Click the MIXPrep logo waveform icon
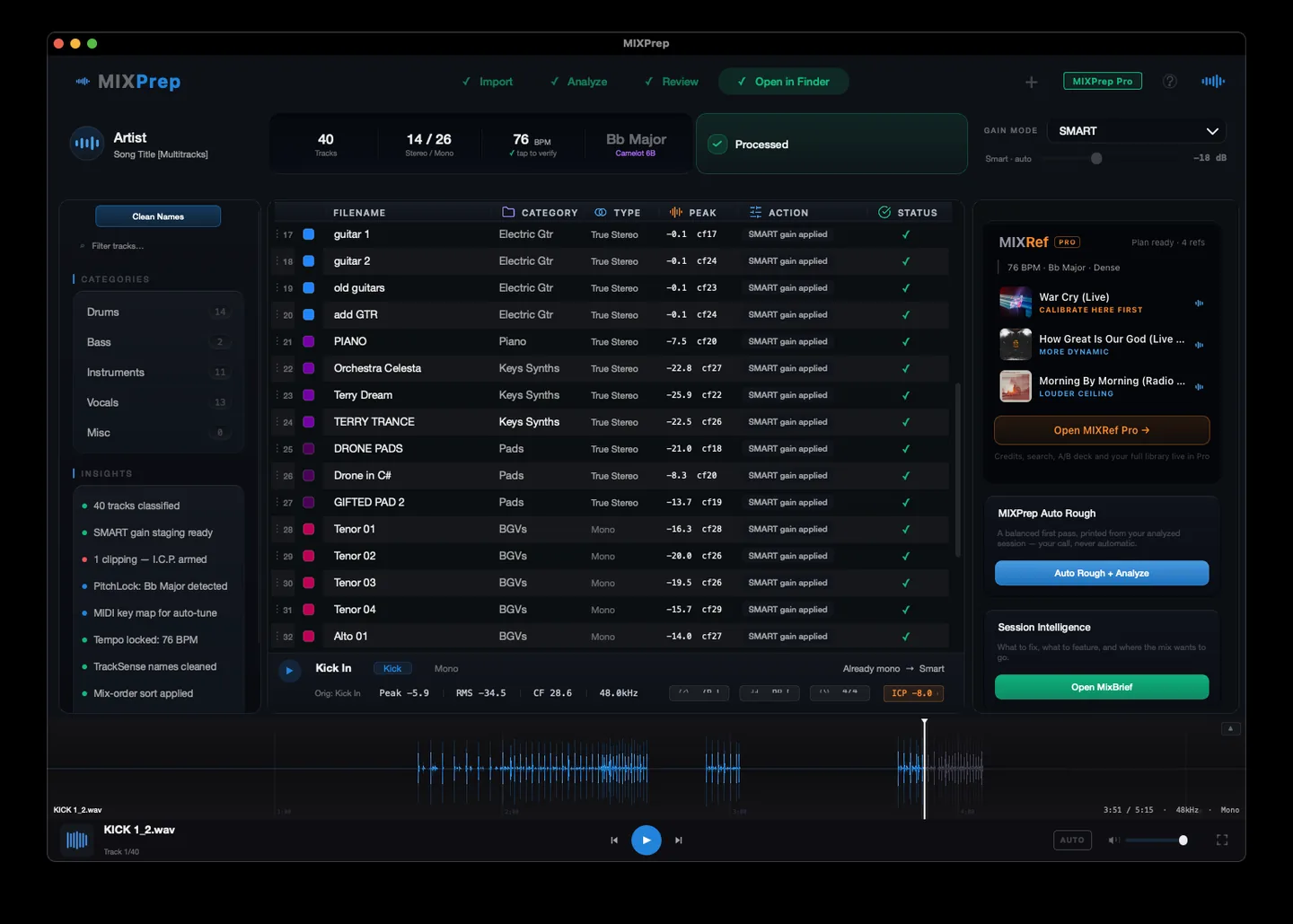 point(83,82)
